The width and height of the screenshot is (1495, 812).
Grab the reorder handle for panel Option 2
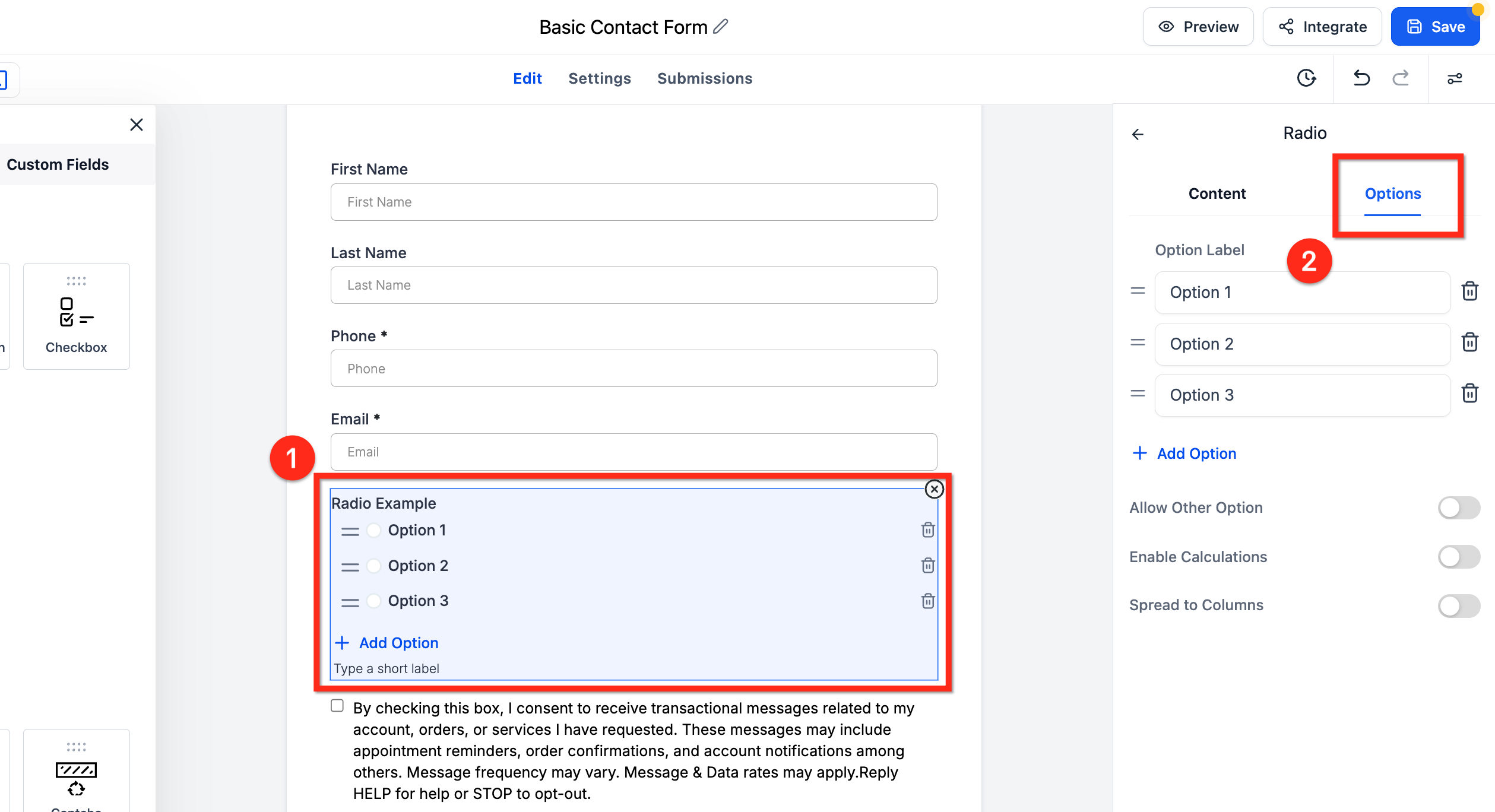click(1138, 342)
